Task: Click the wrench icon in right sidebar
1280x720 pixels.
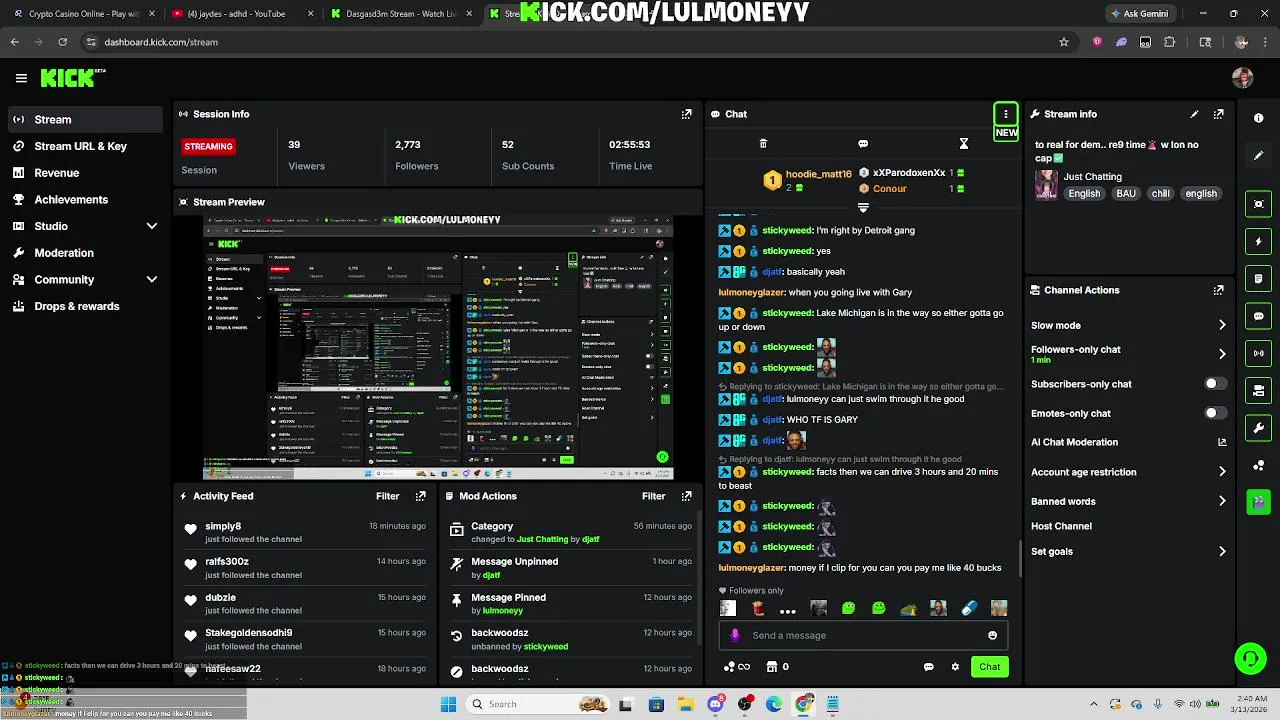Action: click(1258, 428)
